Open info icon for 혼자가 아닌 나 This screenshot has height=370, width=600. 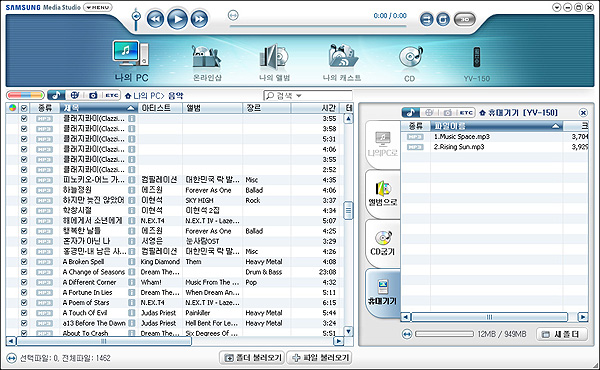click(x=132, y=241)
